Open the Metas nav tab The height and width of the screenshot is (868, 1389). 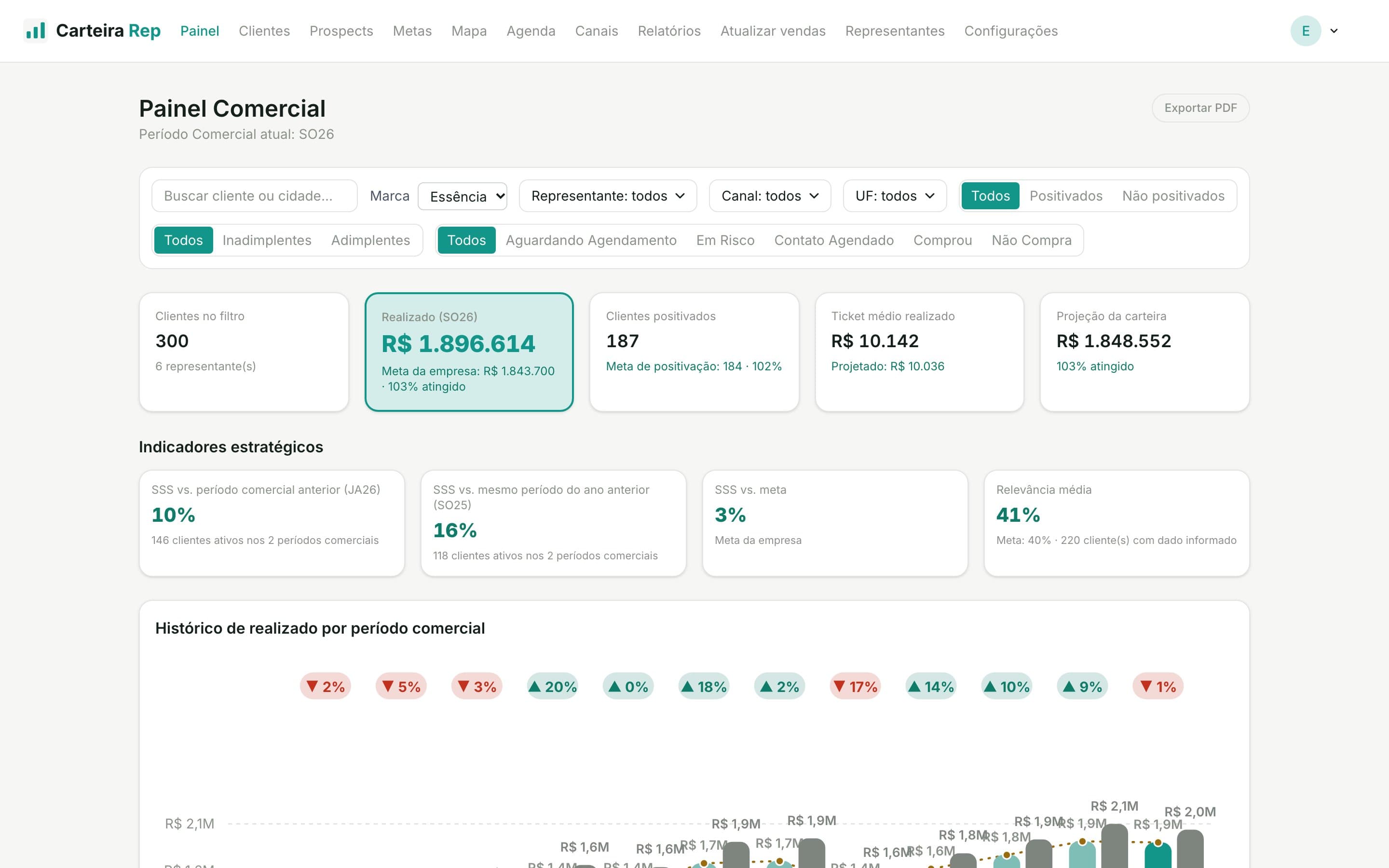click(x=412, y=31)
